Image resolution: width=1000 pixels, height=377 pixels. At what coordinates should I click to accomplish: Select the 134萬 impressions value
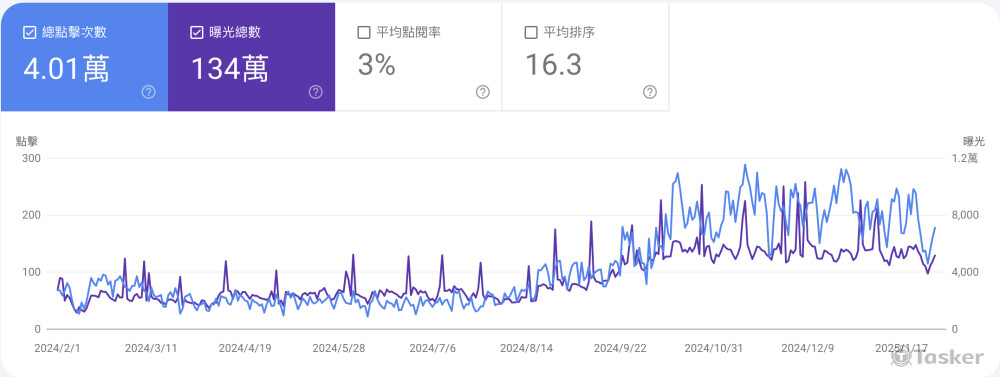[x=230, y=68]
